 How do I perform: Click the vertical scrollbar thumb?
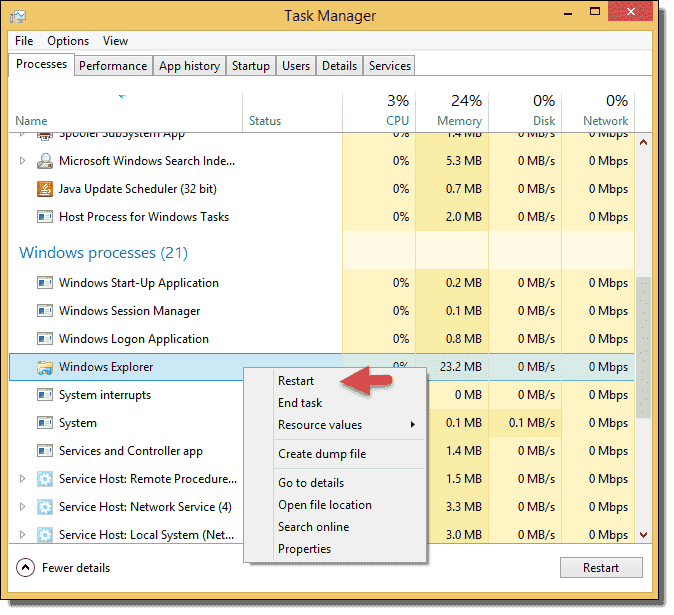643,347
